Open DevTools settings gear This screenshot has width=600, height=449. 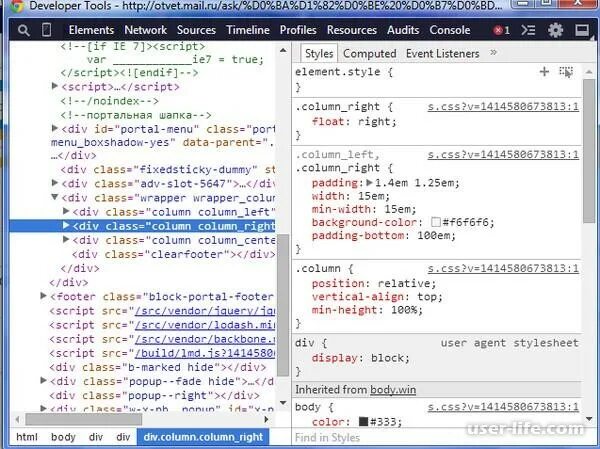point(555,30)
